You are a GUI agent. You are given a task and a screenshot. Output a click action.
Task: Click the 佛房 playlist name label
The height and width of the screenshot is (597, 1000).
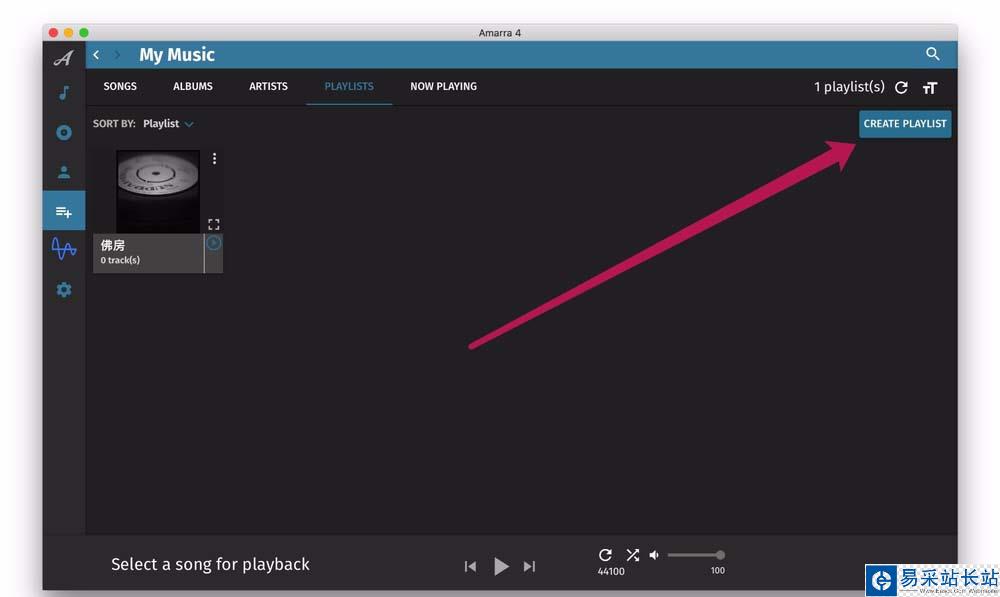pos(112,245)
